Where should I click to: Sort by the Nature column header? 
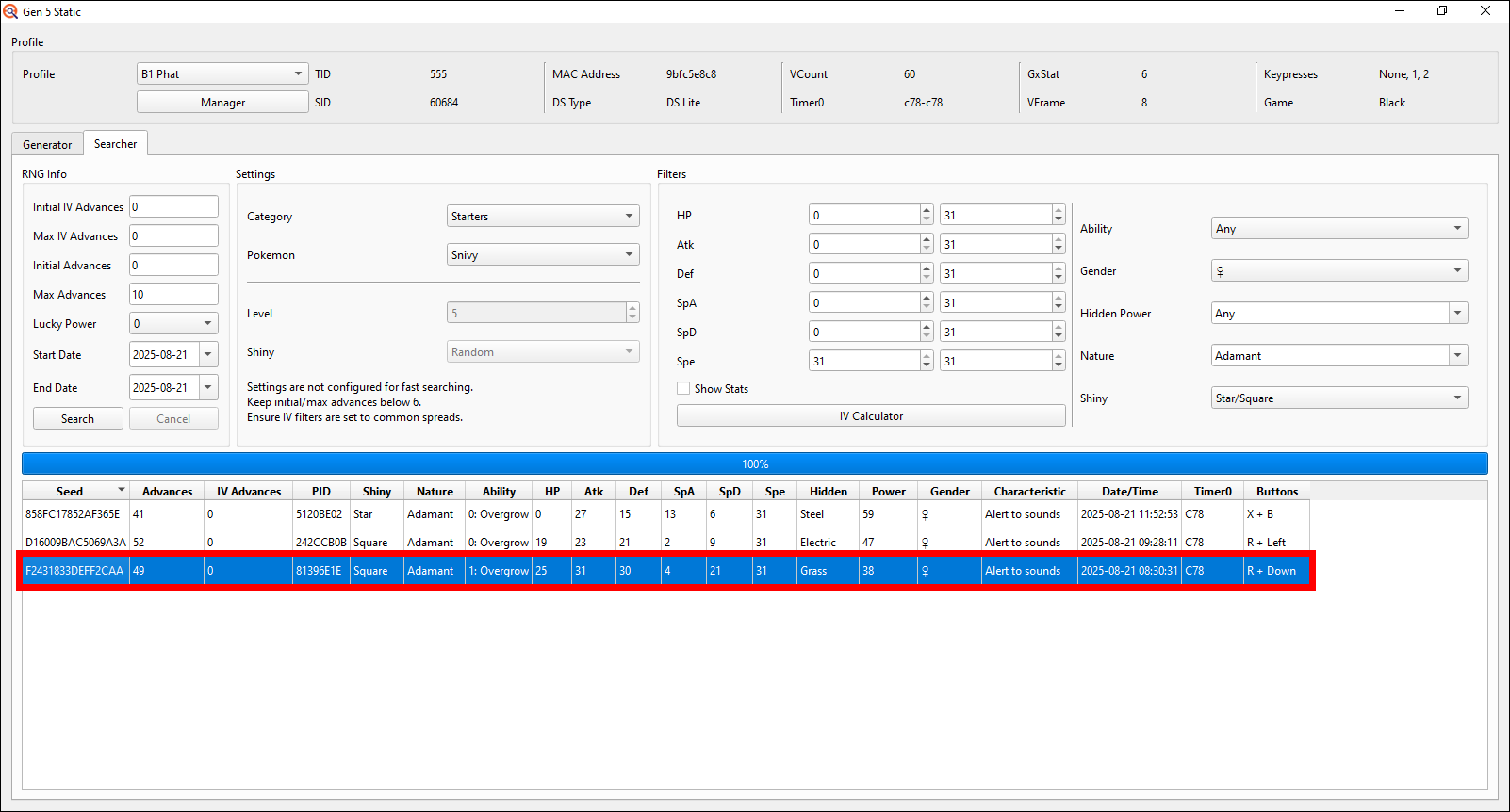point(435,491)
